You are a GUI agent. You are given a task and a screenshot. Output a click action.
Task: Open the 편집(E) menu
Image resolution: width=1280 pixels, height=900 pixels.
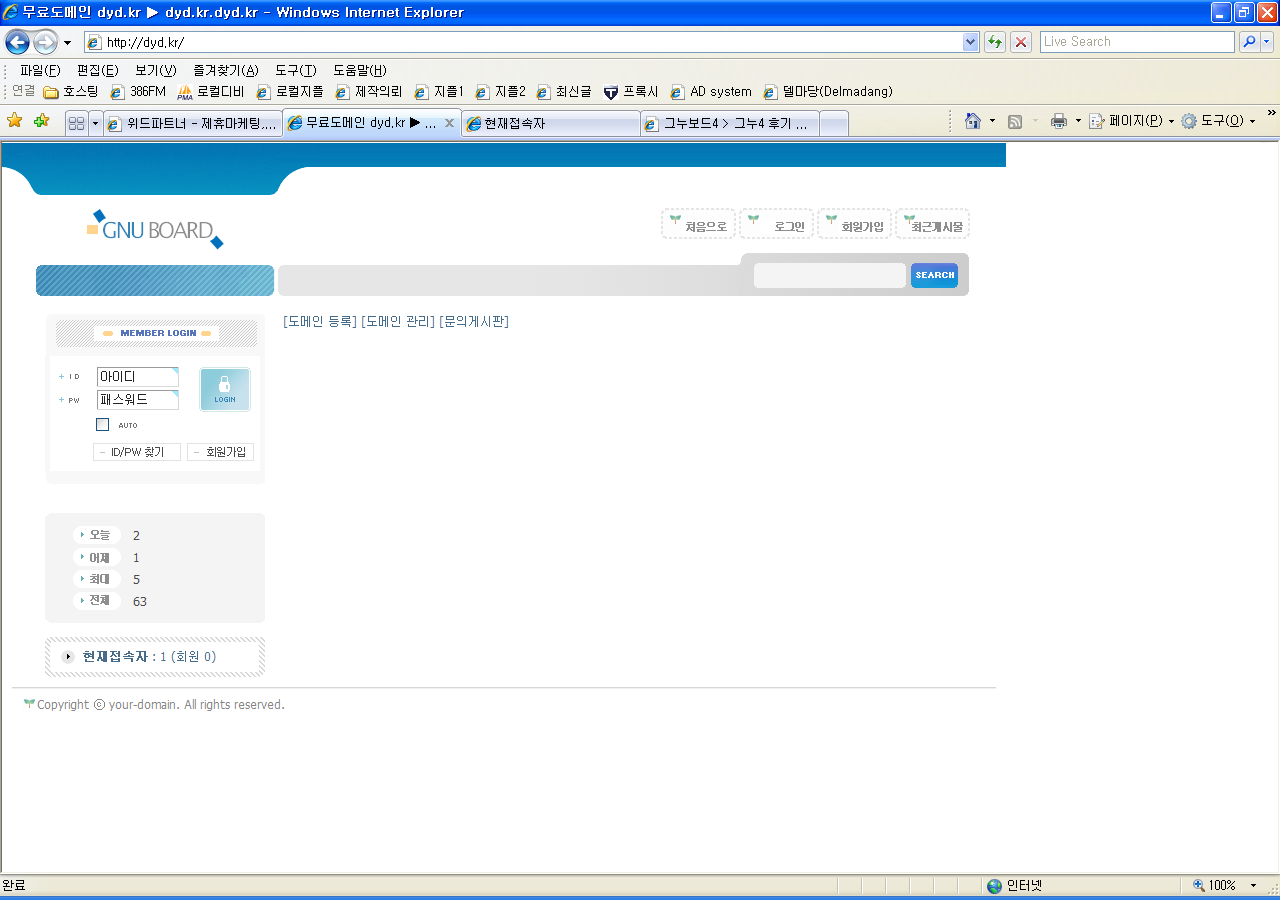(97, 70)
